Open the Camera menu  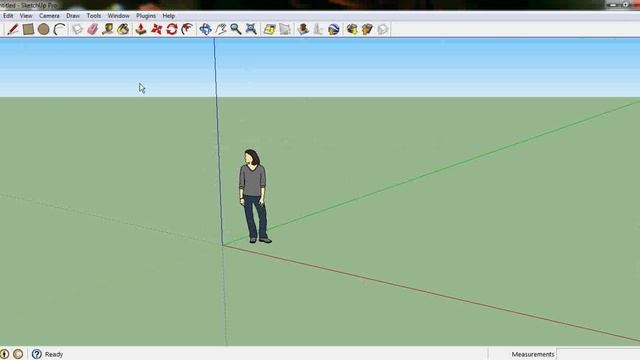click(x=49, y=16)
